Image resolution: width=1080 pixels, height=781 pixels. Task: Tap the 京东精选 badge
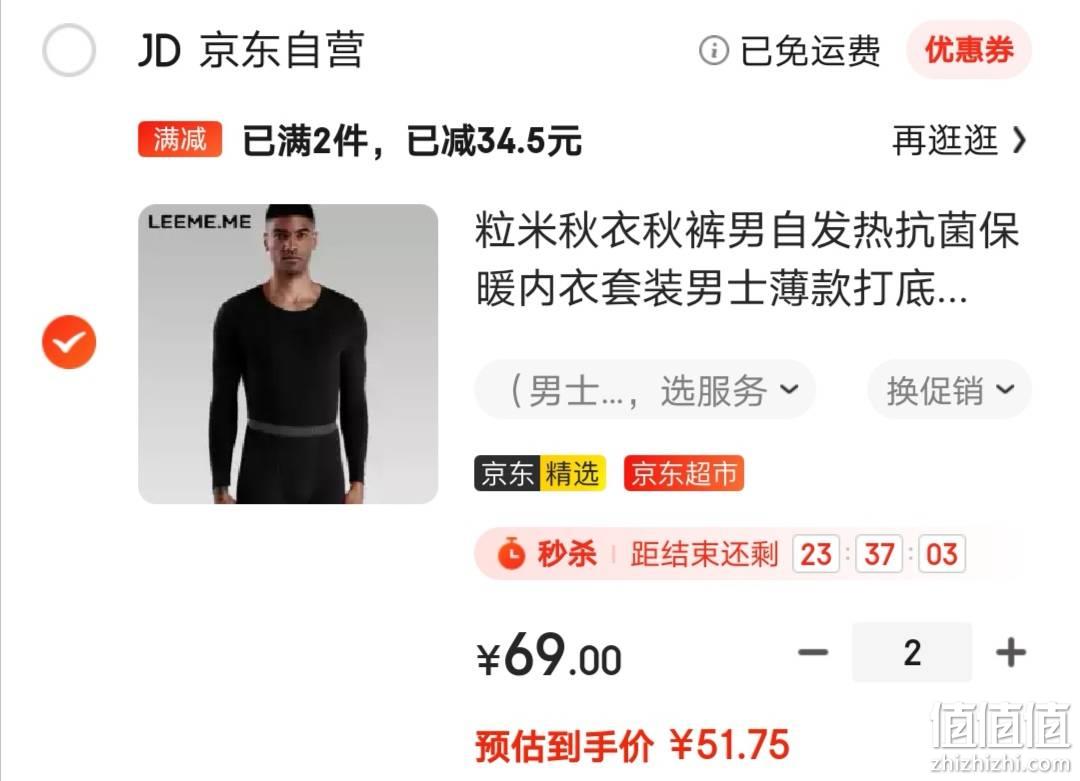[540, 473]
